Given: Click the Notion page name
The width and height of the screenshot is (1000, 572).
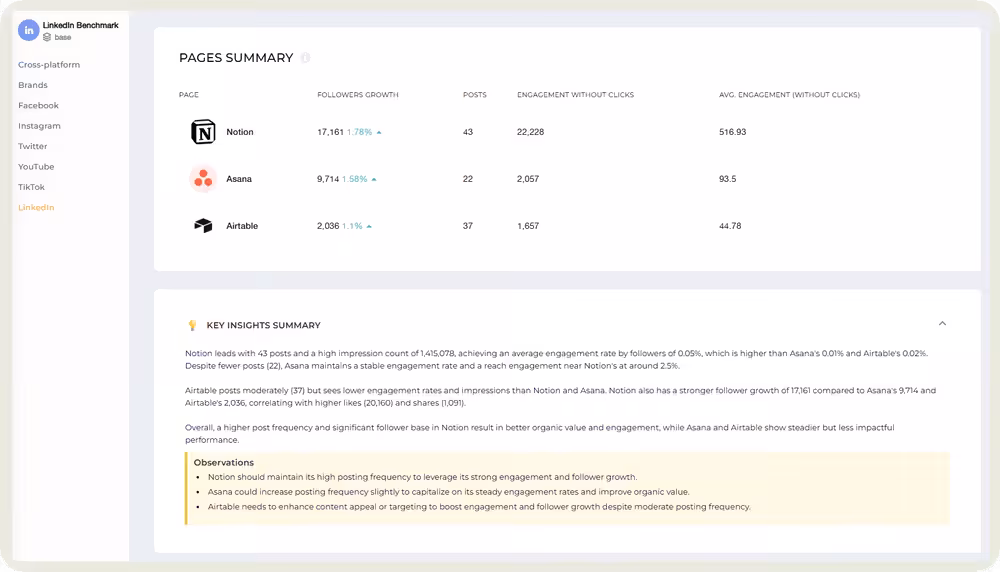Looking at the screenshot, I should click(x=240, y=132).
